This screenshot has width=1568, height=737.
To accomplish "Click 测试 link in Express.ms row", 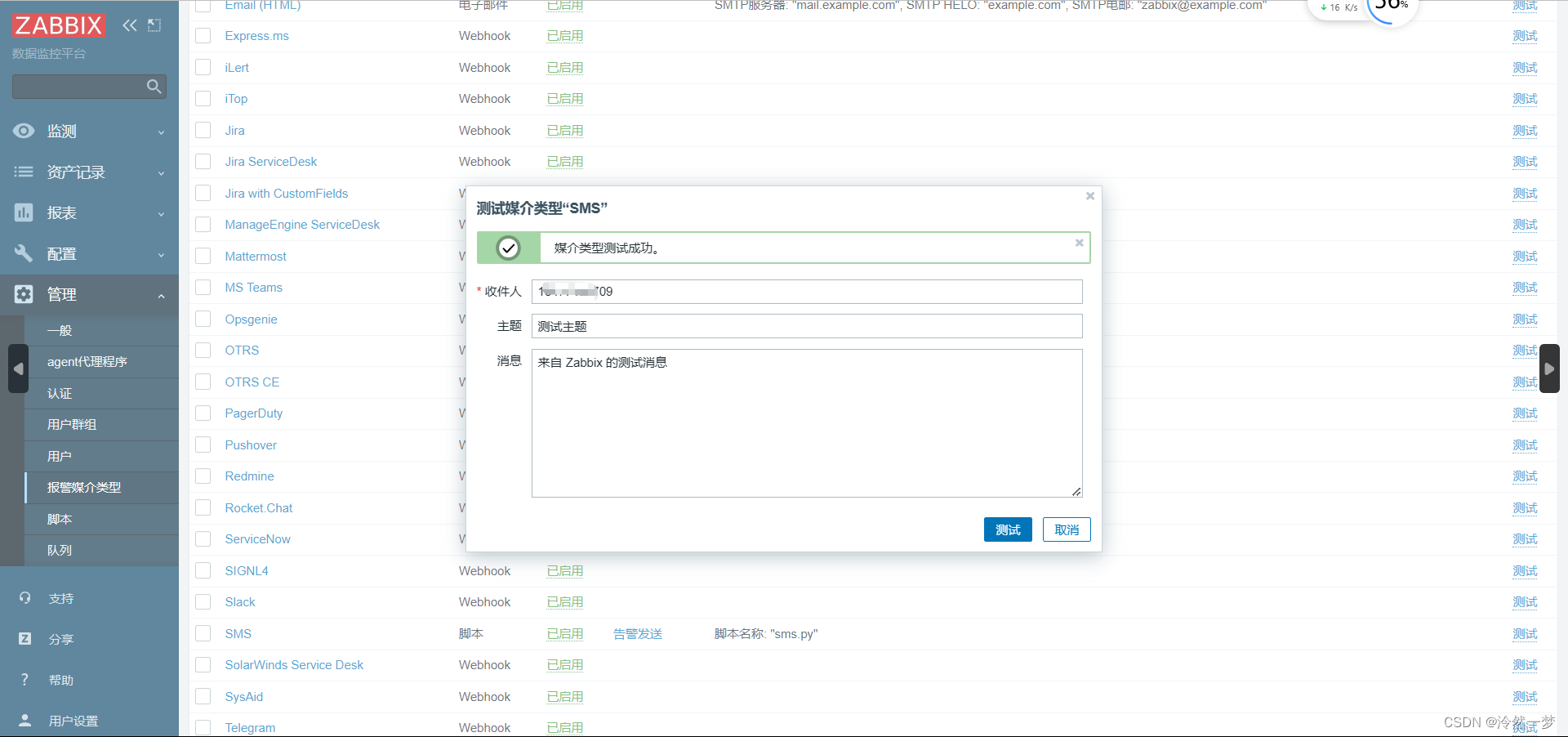I will click(1525, 36).
